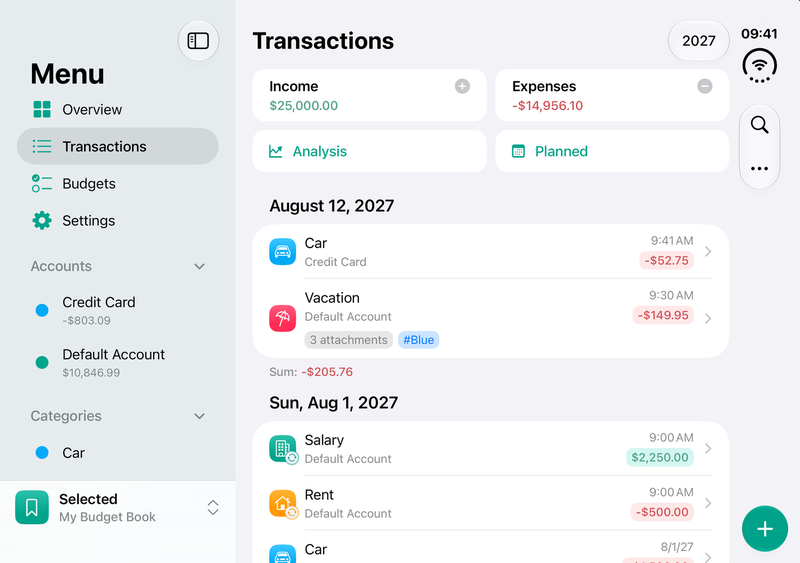Click the blue Car icon at 9:41 AM
This screenshot has width=800, height=563.
(x=283, y=252)
